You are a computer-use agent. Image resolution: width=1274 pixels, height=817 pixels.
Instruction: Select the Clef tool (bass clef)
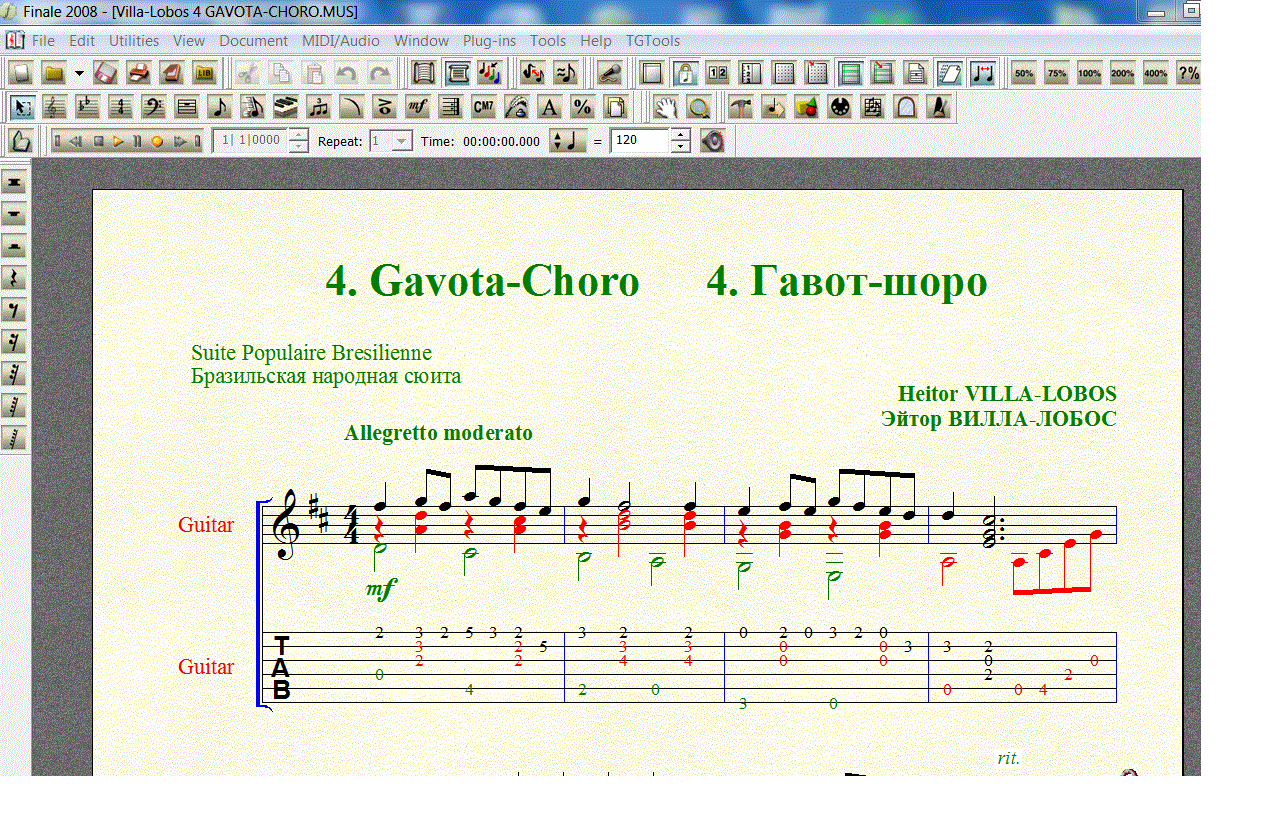(154, 107)
